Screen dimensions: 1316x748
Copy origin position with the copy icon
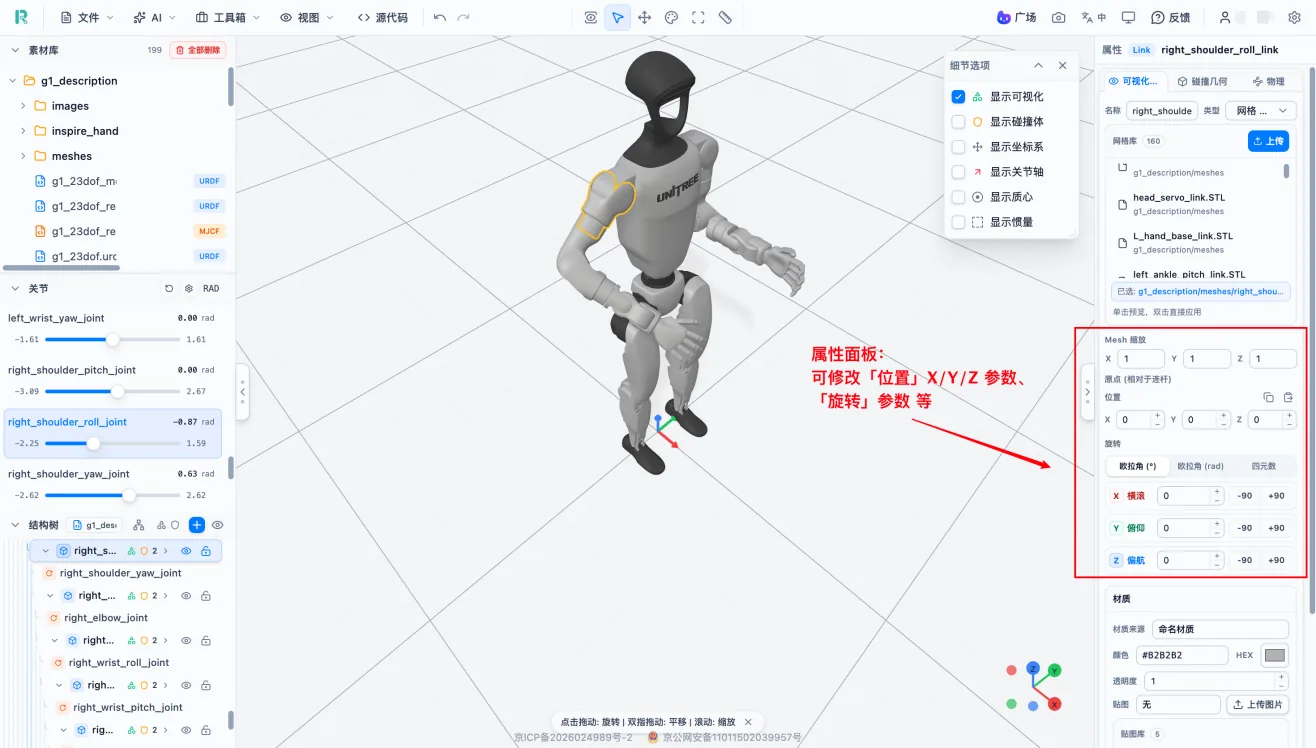click(x=1269, y=397)
